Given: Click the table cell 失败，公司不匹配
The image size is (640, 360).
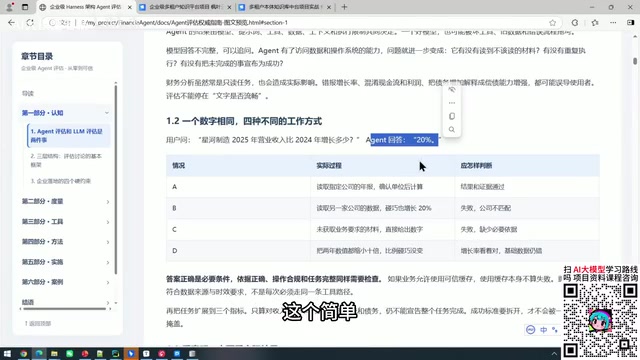Looking at the screenshot, I should pyautogui.click(x=486, y=208).
